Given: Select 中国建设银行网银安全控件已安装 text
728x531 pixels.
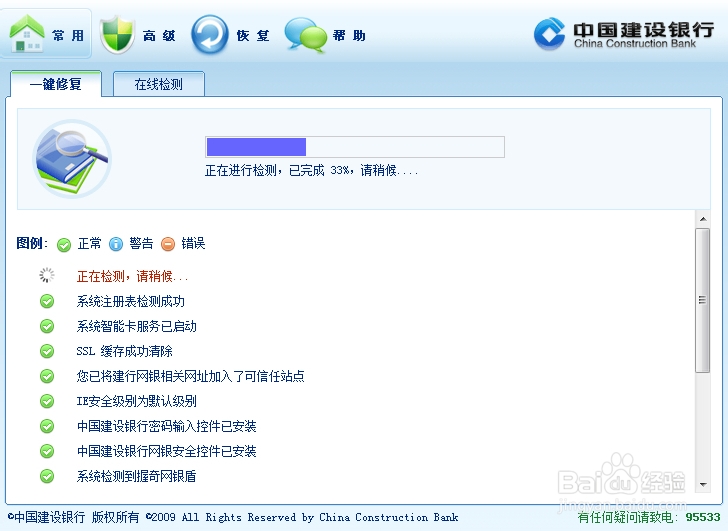Looking at the screenshot, I should 167,452.
